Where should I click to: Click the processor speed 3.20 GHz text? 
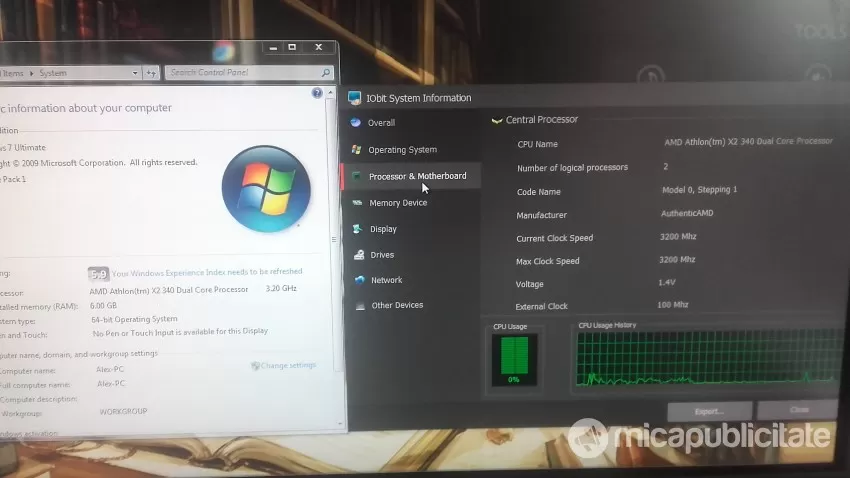[281, 288]
